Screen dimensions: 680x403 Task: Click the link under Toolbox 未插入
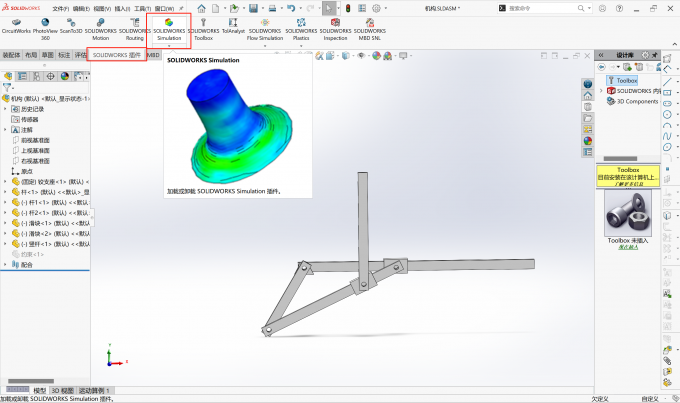click(628, 247)
